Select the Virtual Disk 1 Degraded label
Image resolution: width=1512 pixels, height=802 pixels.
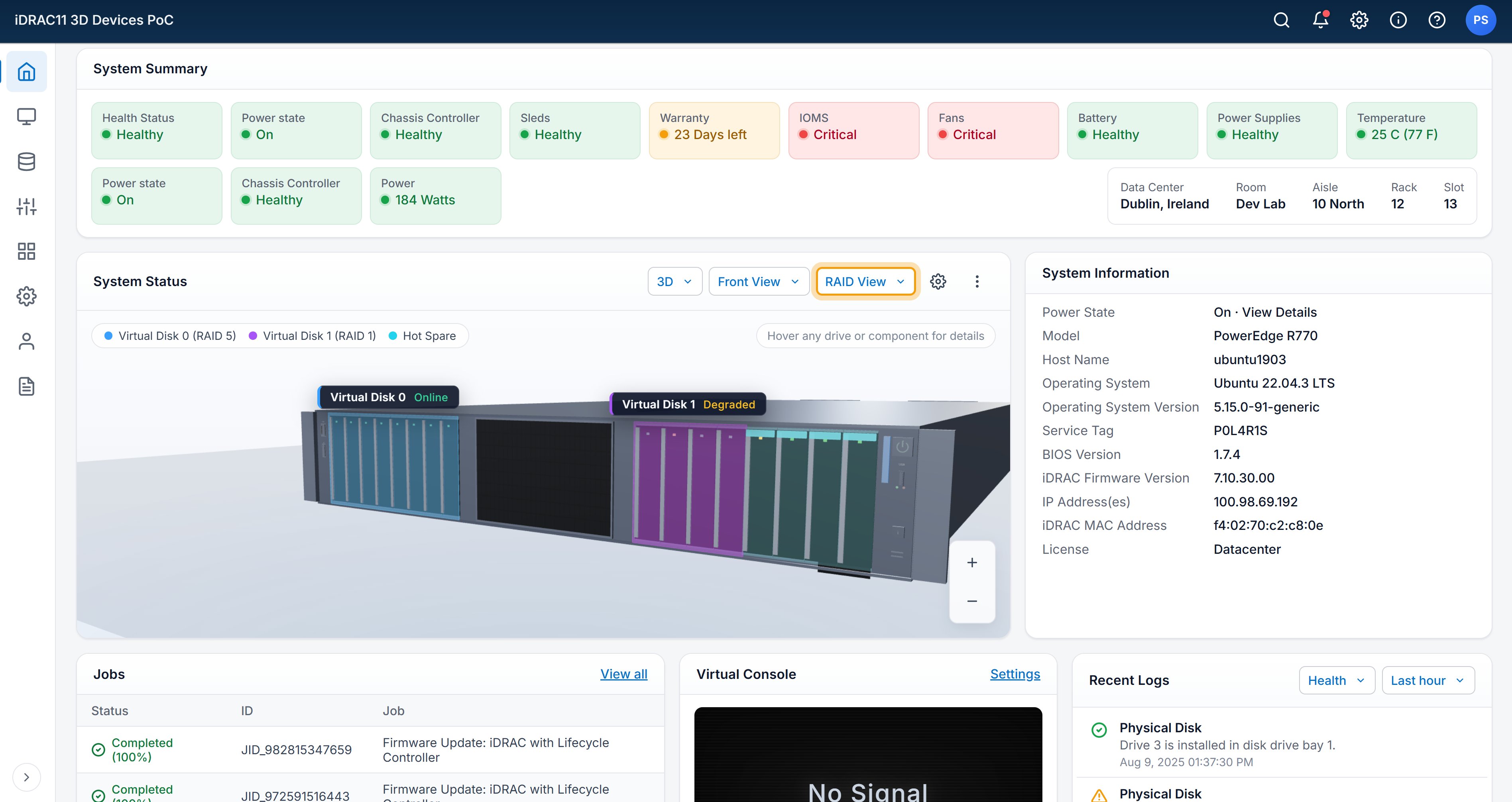tap(688, 404)
